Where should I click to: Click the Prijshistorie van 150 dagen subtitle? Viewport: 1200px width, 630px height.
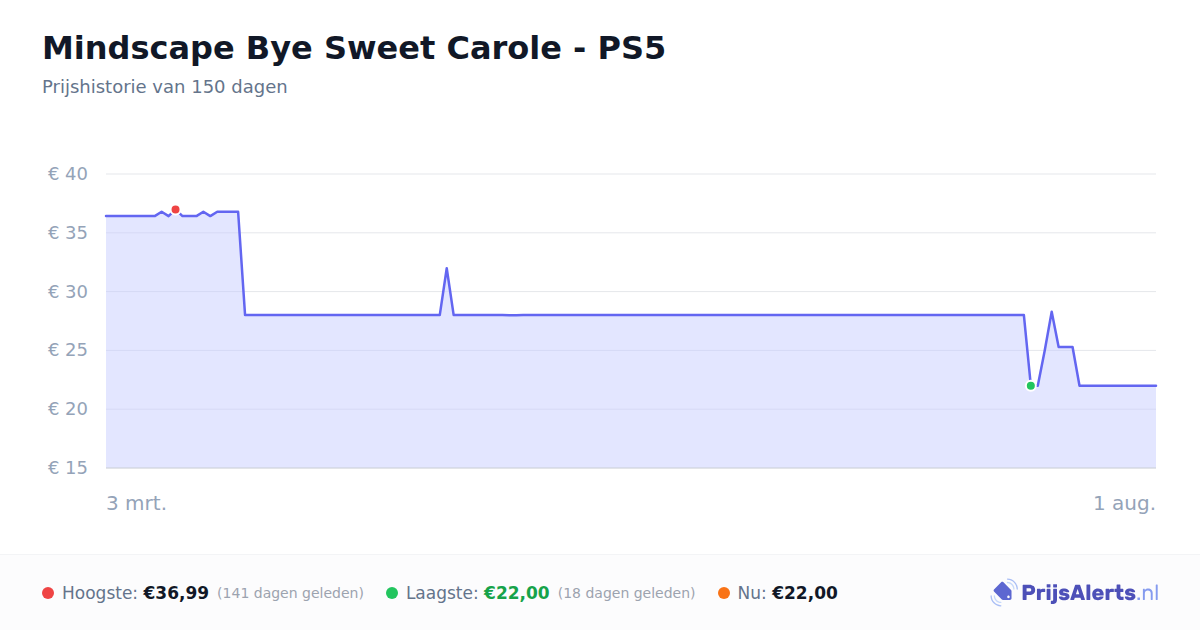click(165, 87)
